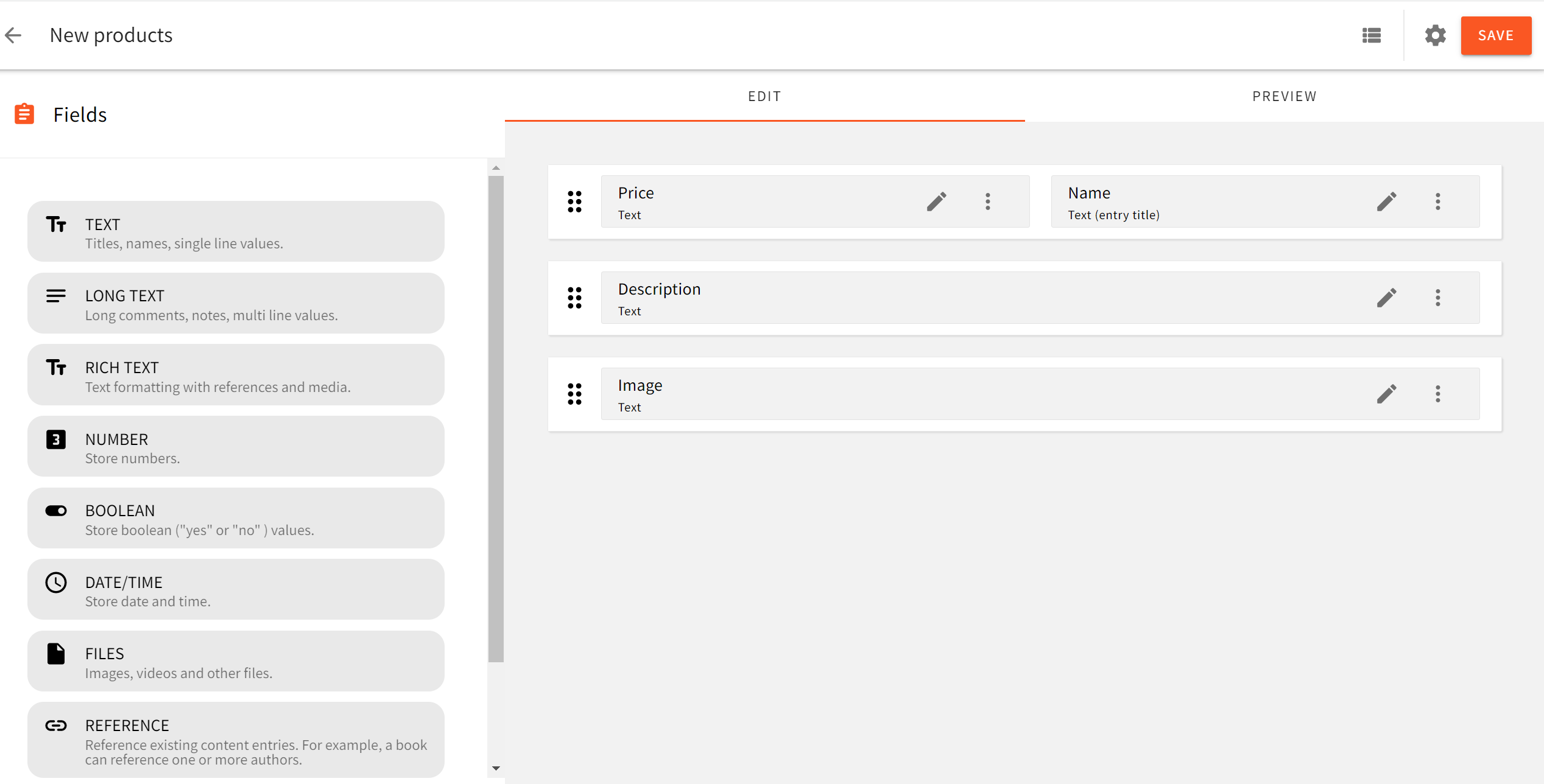
Task: Open more options for Description field
Action: coord(1438,298)
